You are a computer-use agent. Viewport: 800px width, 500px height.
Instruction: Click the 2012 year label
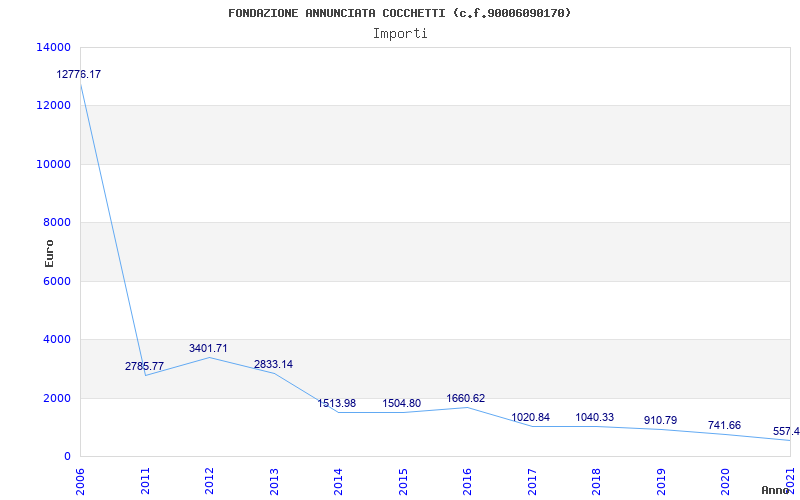[x=210, y=481]
